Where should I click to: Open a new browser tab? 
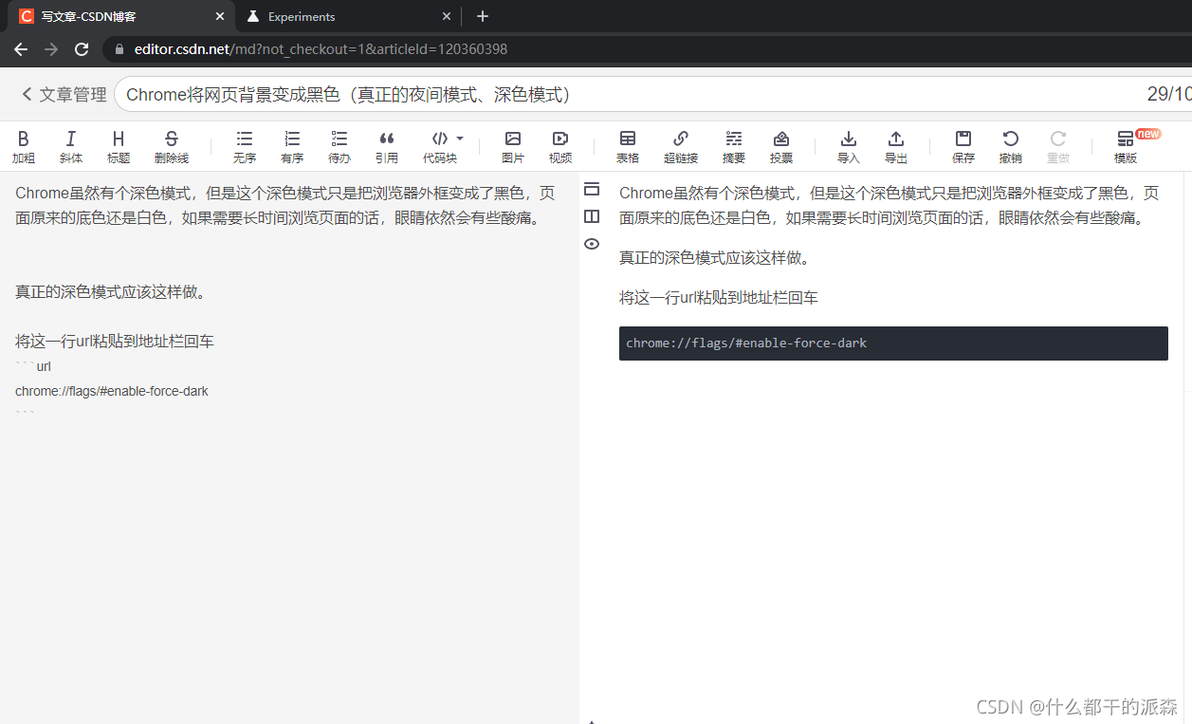482,16
